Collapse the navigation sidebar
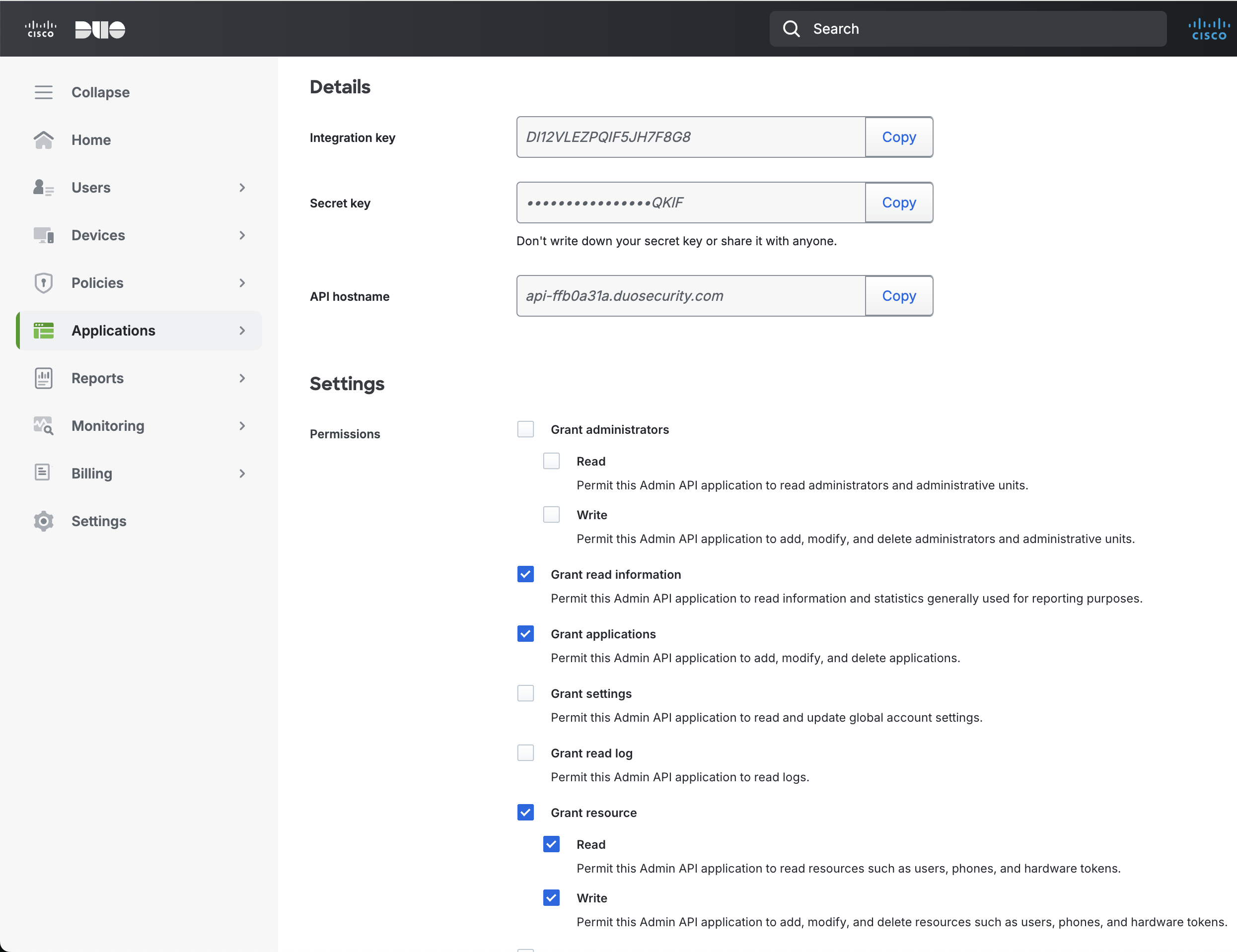 point(44,92)
